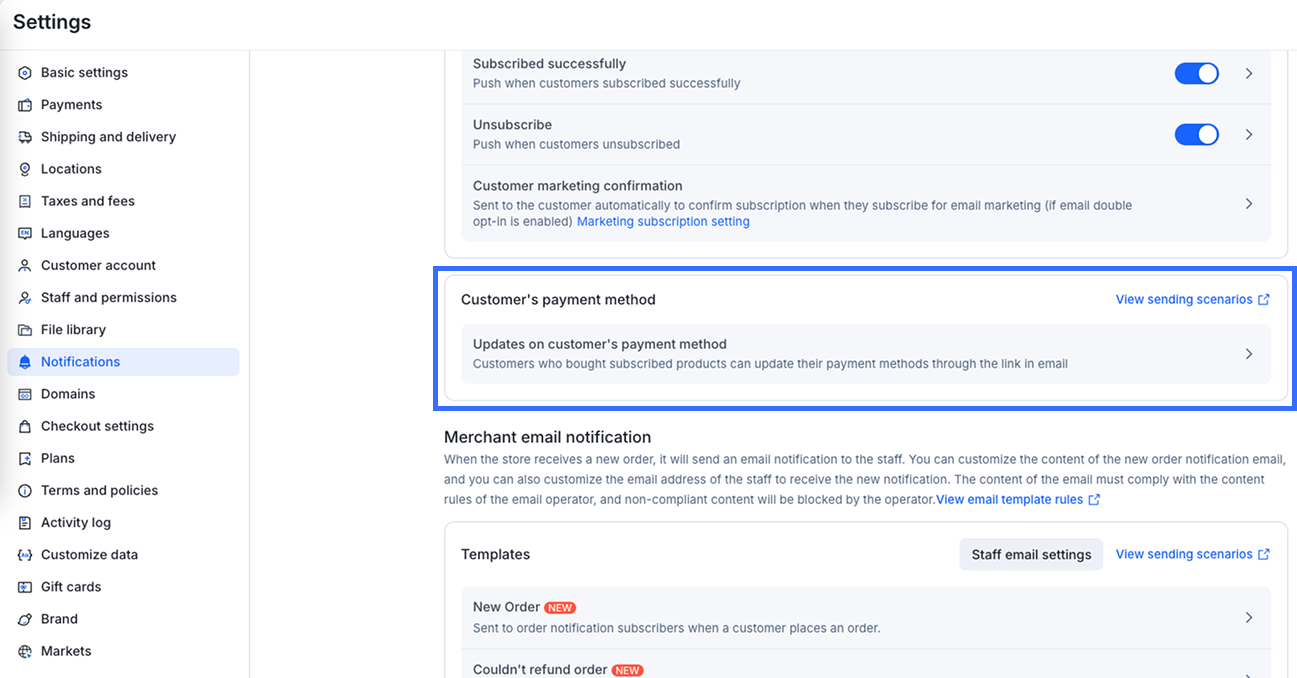This screenshot has width=1297, height=678.
Task: Expand the New Order template chevron
Action: [x=1249, y=617]
